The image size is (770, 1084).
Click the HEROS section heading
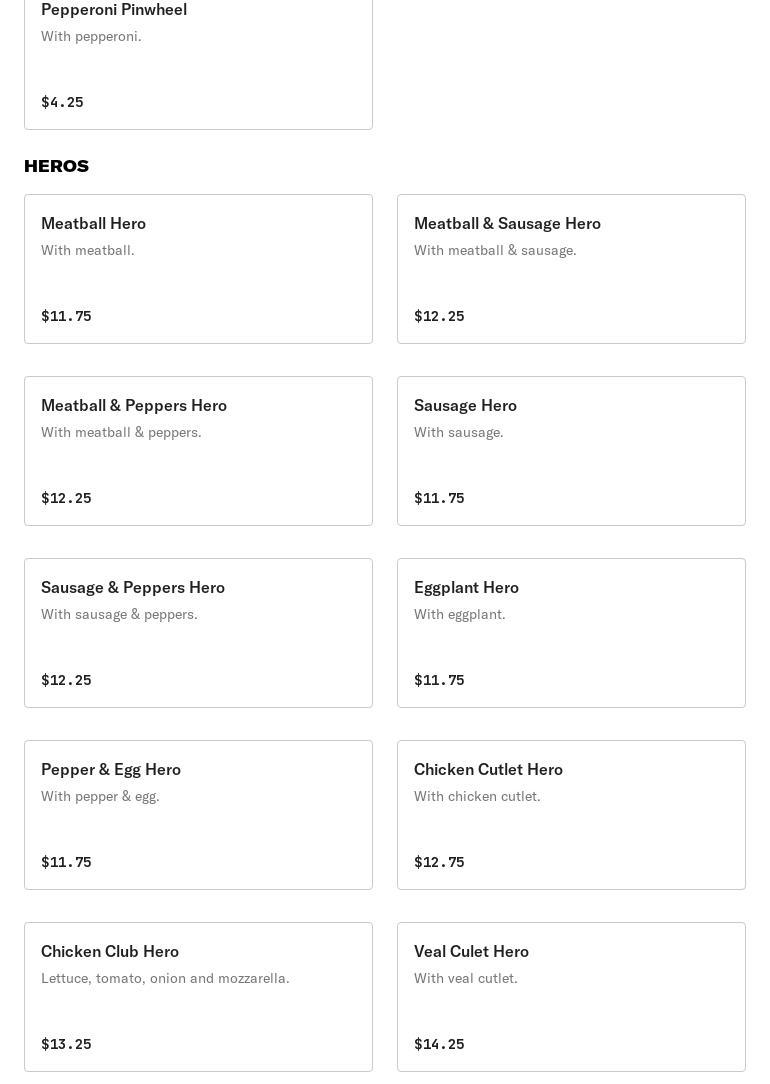point(57,166)
